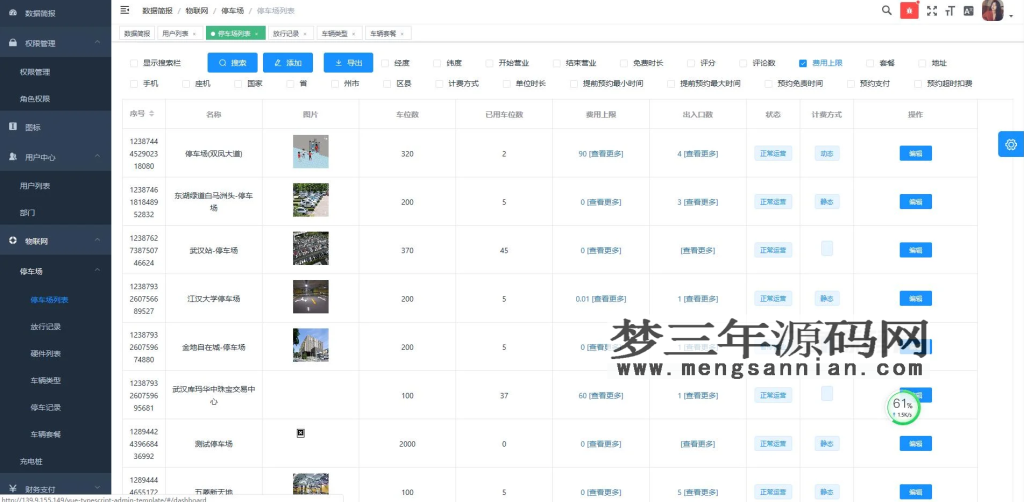Edit the 测试停车场 row

click(x=916, y=443)
